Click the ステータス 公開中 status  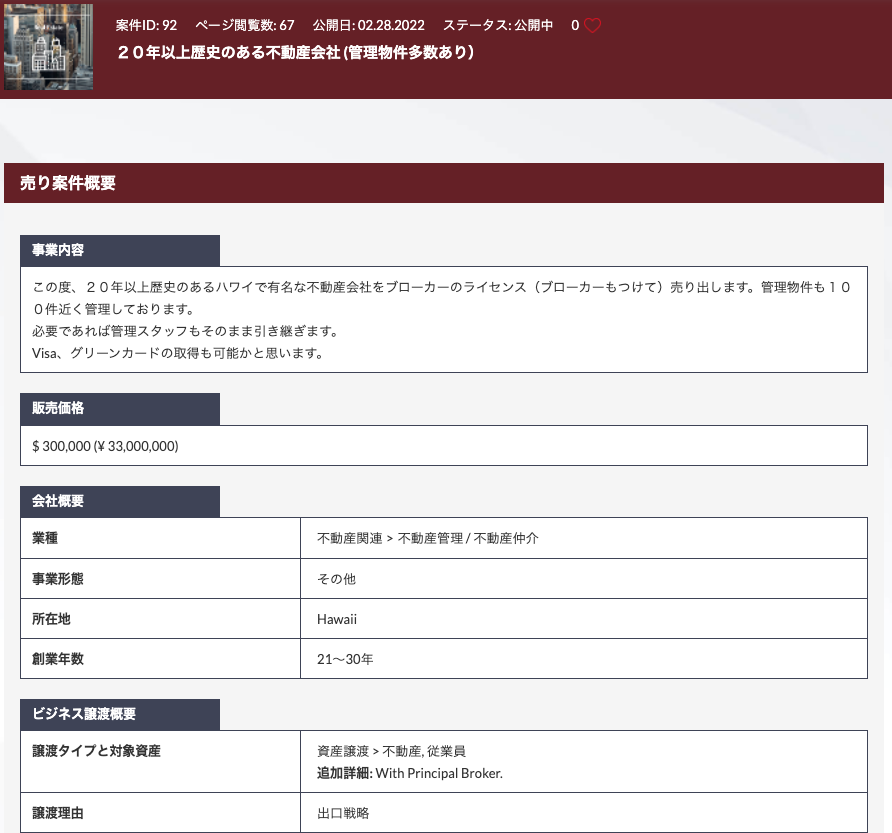(x=498, y=26)
